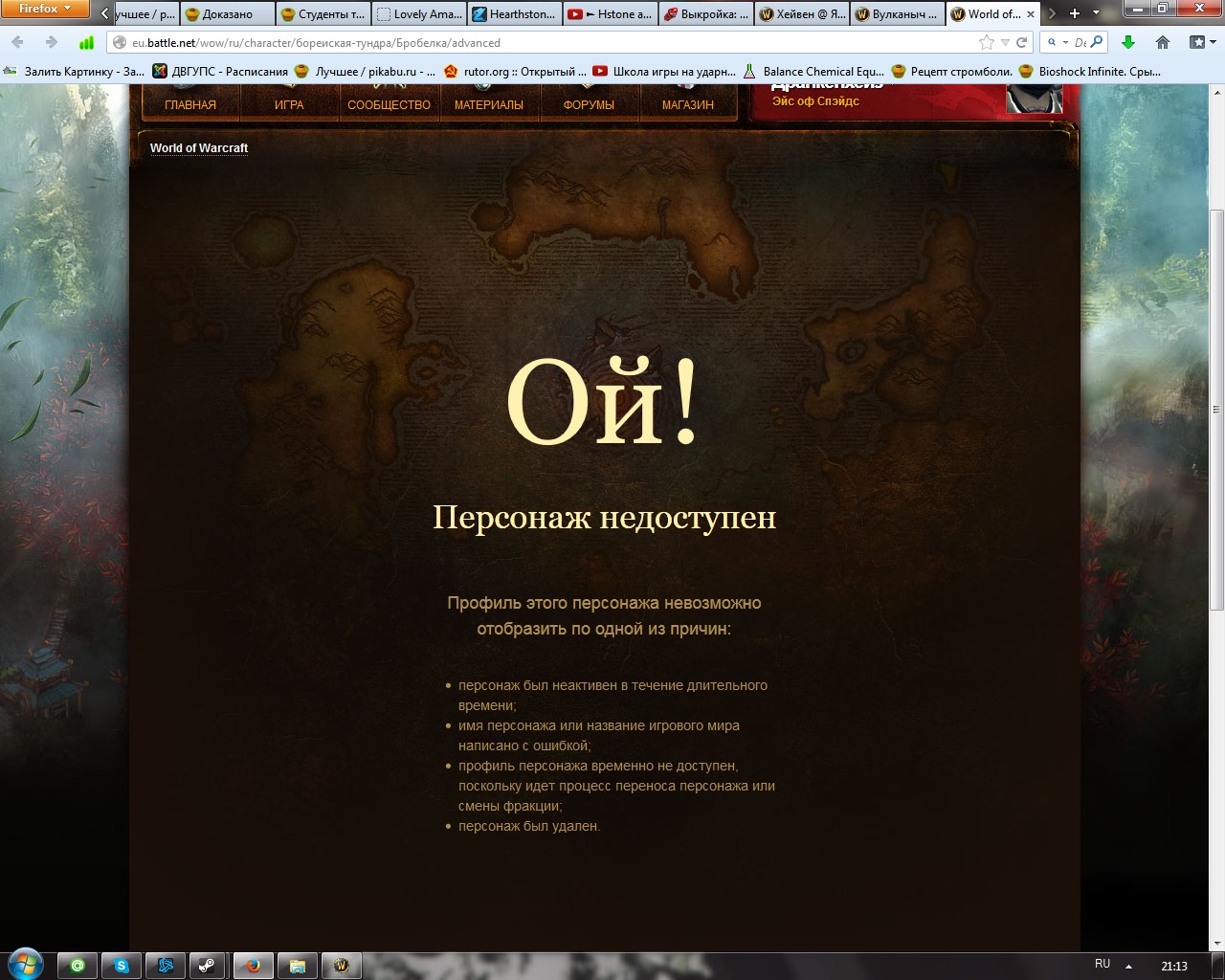Open ИГРА site menu item
This screenshot has height=980, width=1225.
pos(289,104)
